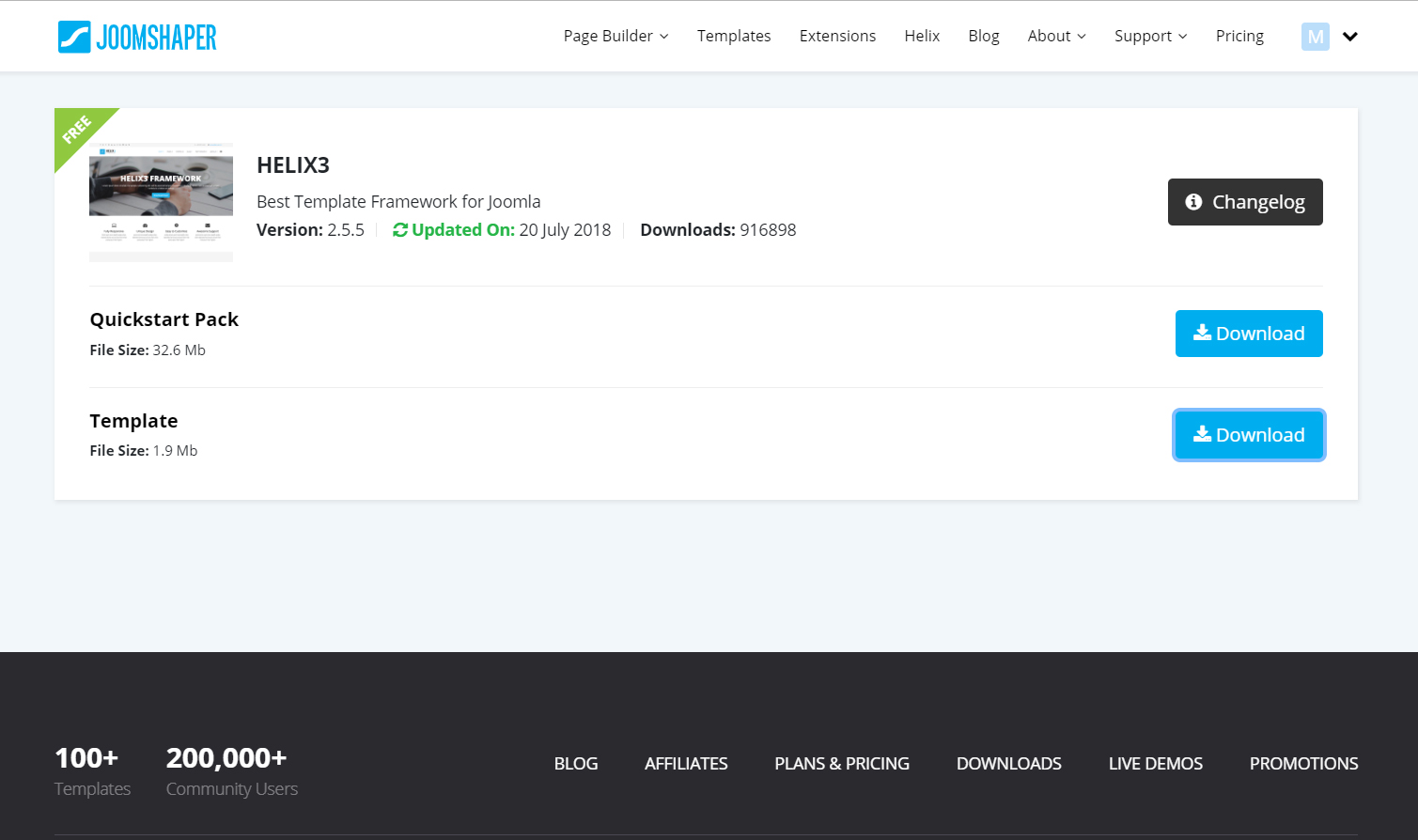Download the Quickstart Pack
The width and height of the screenshot is (1418, 840).
[x=1249, y=334]
